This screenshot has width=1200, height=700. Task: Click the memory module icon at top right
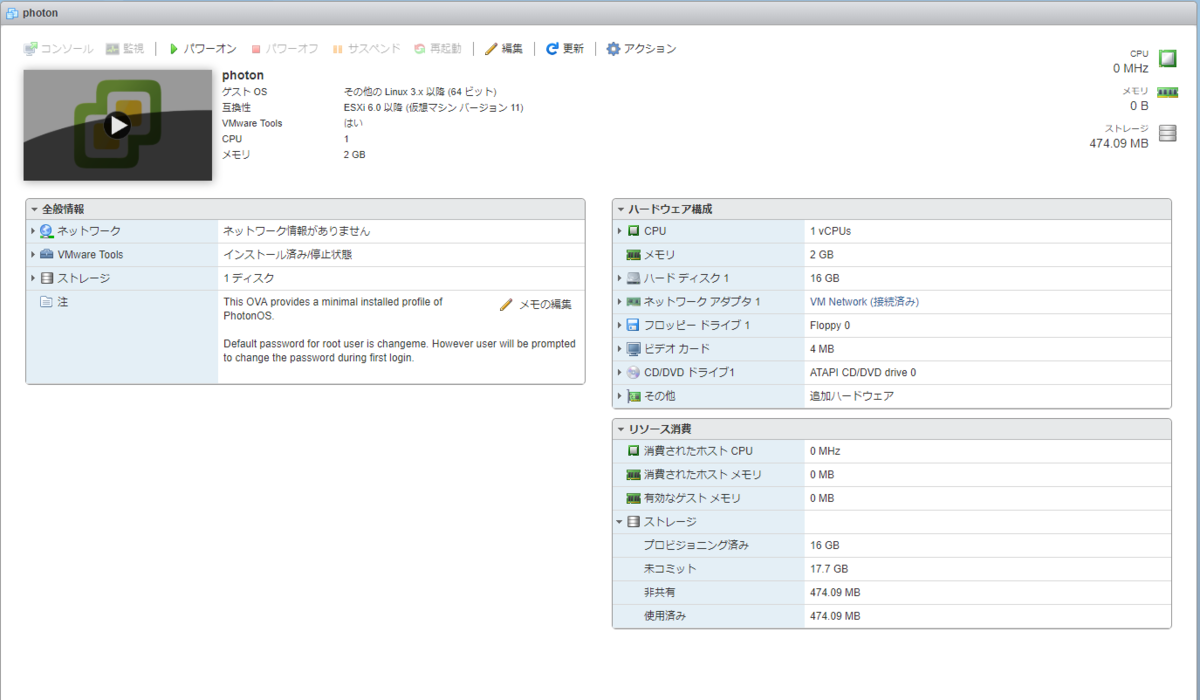tap(1167, 92)
